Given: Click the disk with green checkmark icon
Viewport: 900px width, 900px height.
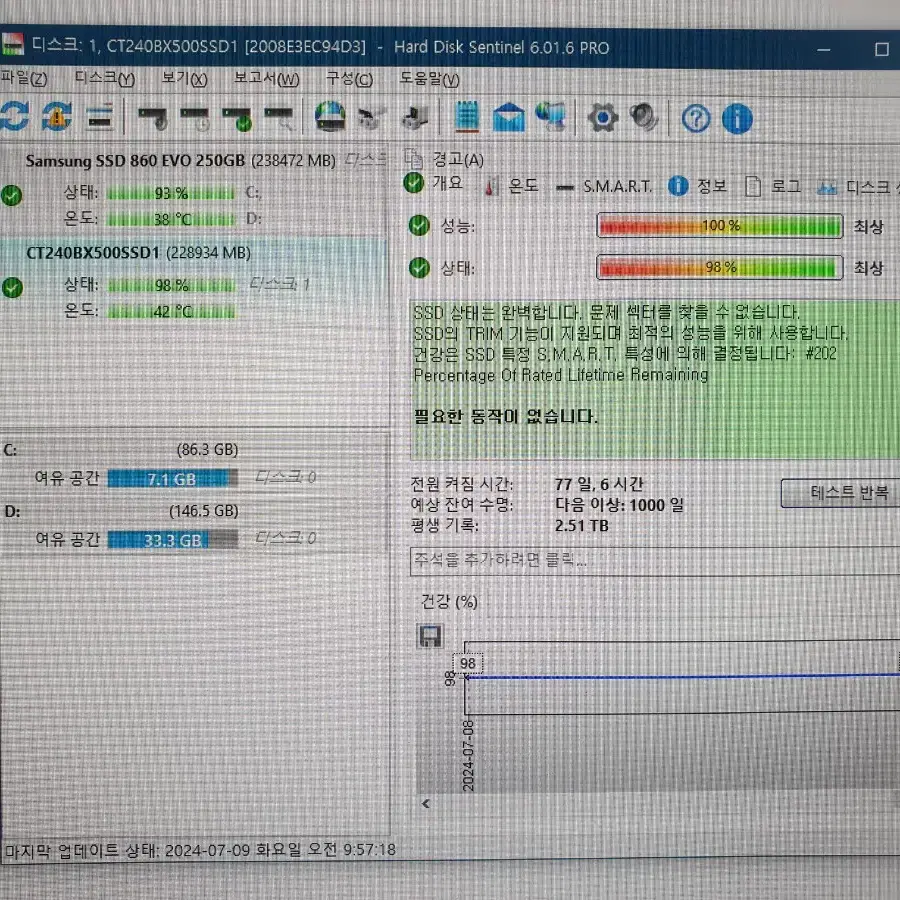Looking at the screenshot, I should click(x=237, y=118).
